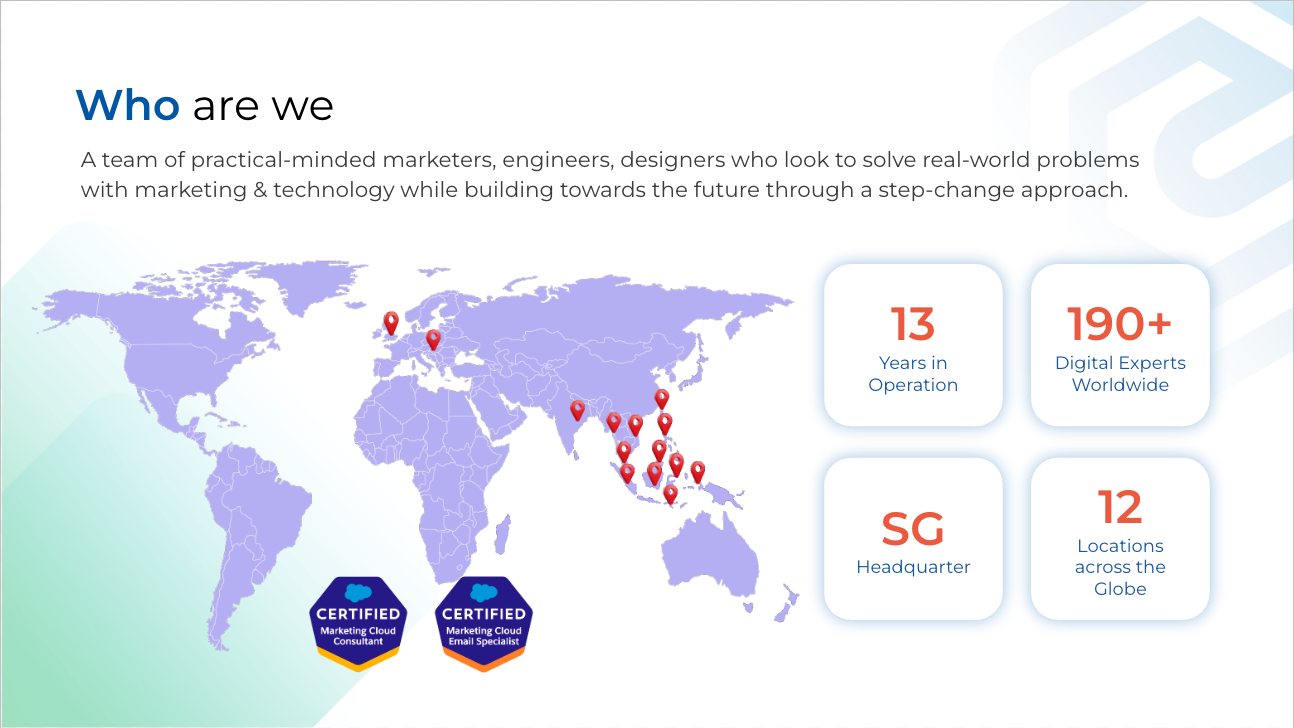Select the southernmost pin over Indonesia
The height and width of the screenshot is (728, 1294).
(670, 494)
